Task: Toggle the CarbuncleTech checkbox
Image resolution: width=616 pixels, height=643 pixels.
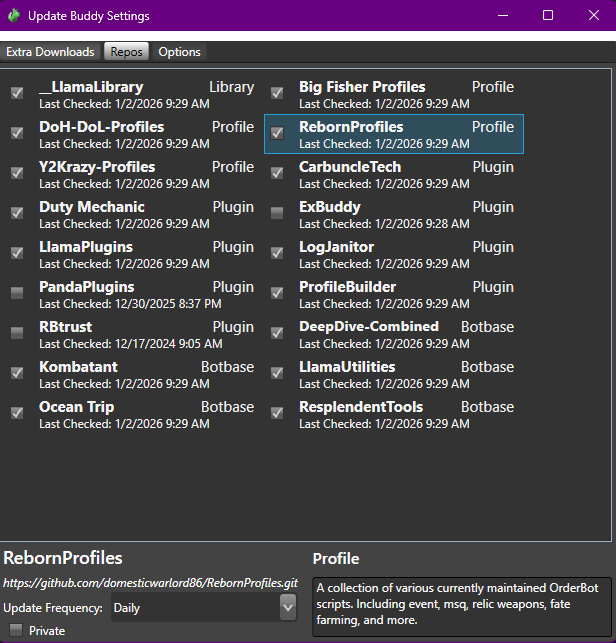Action: coord(277,173)
